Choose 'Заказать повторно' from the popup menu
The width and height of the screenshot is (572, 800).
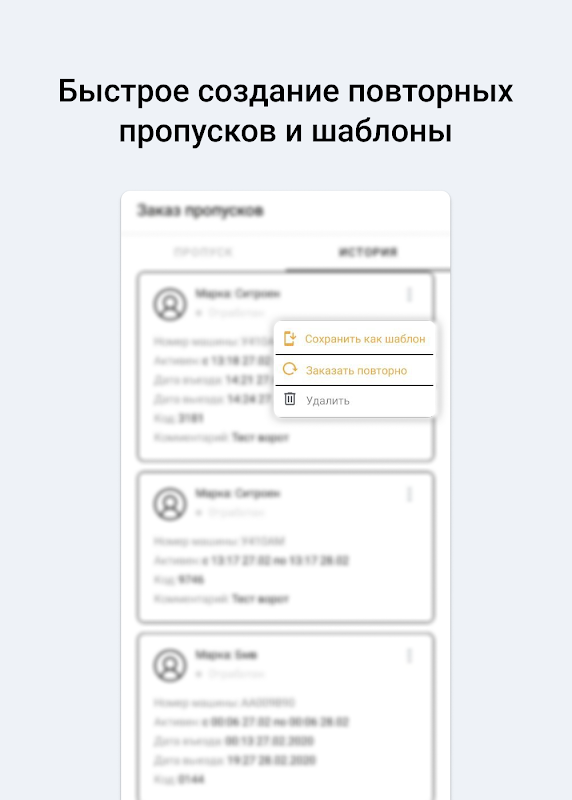coord(355,370)
